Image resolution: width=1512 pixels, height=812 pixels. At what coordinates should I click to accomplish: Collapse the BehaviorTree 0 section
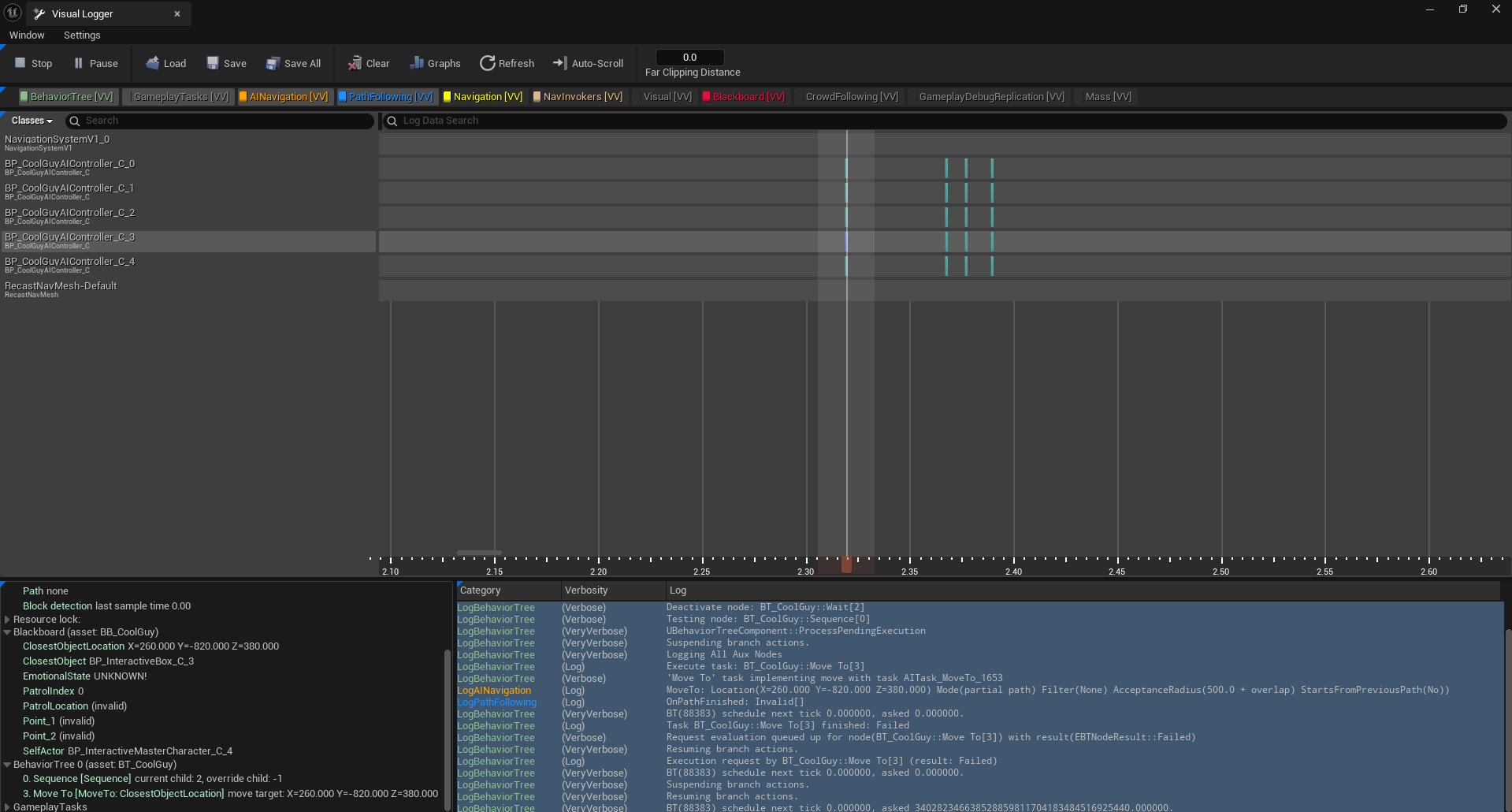tap(7, 765)
